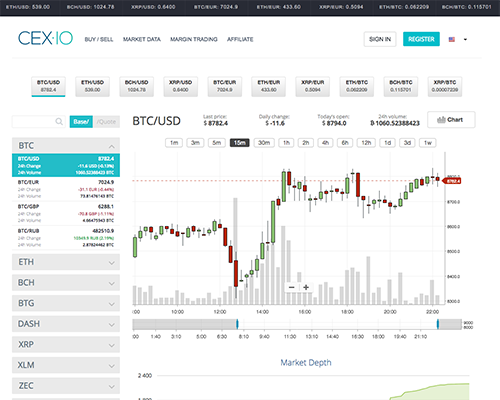Select BTC/USD pair tab
Viewport: 500px width, 400px height.
(x=48, y=86)
